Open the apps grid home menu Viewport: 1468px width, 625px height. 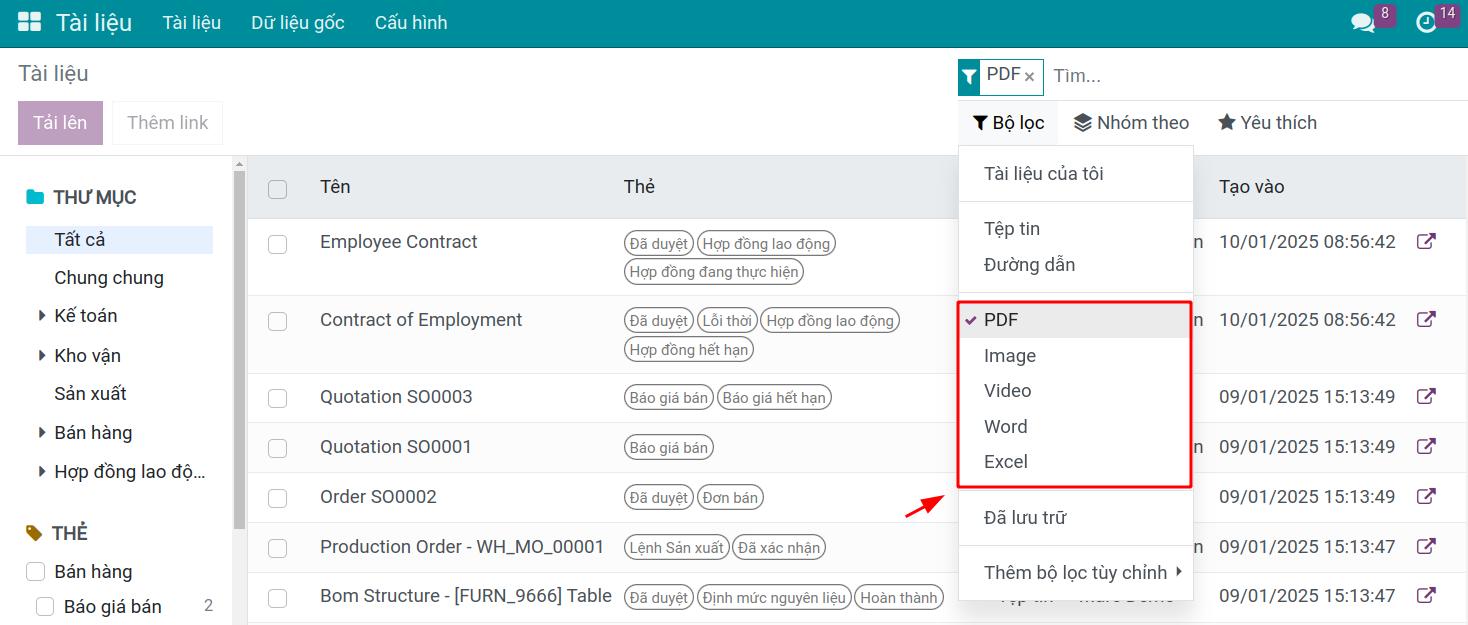[29, 22]
